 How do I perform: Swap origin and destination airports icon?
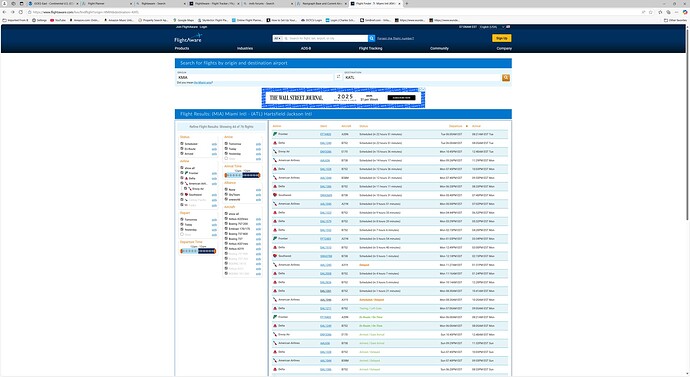[338, 77]
